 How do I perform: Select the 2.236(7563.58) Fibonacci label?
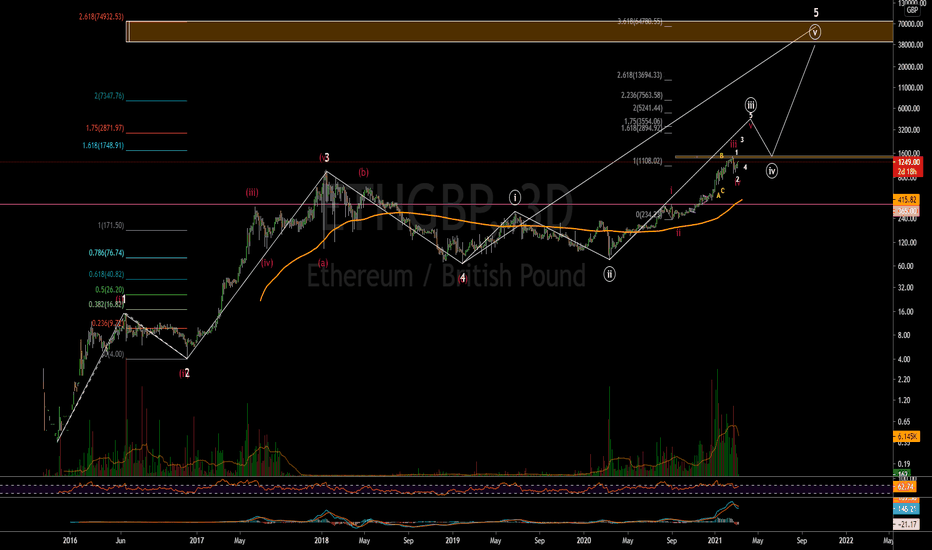click(641, 95)
